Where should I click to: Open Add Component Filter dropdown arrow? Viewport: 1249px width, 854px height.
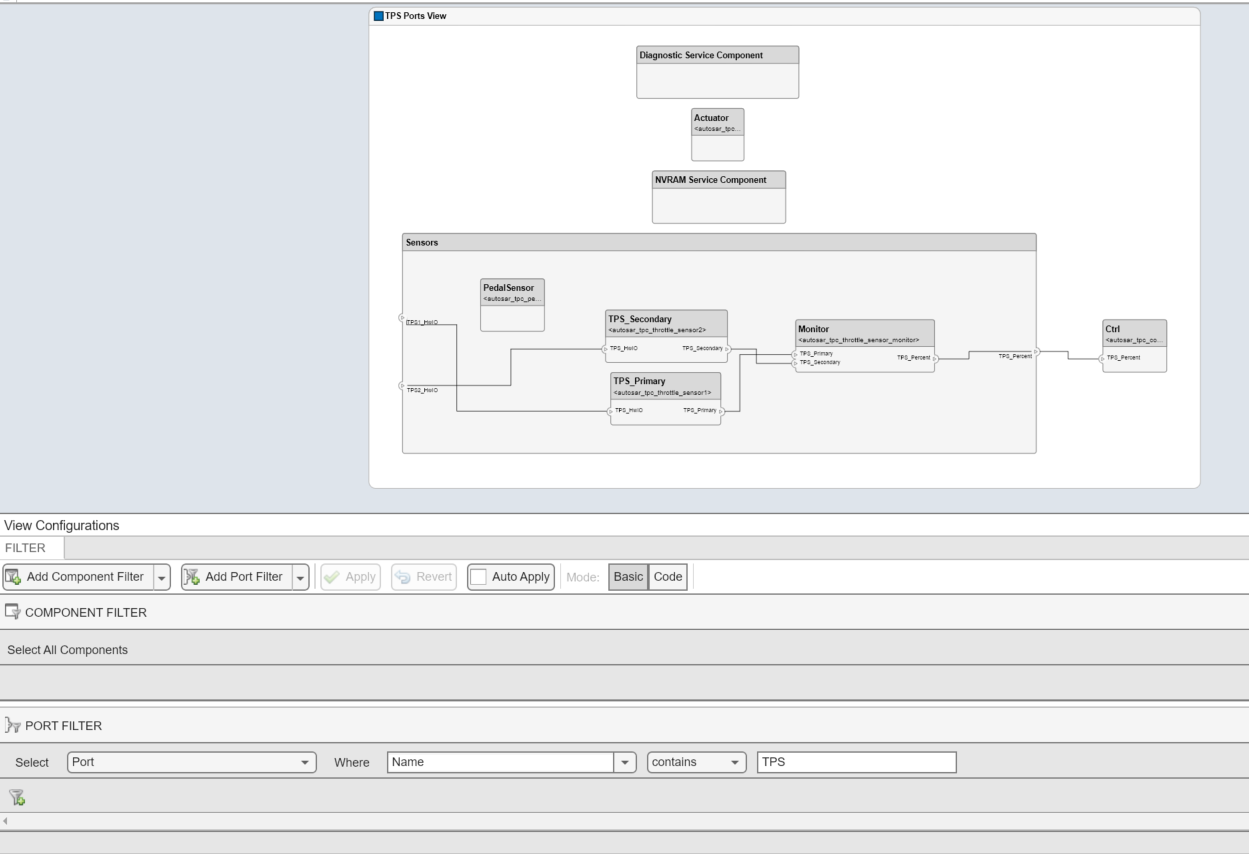point(161,577)
